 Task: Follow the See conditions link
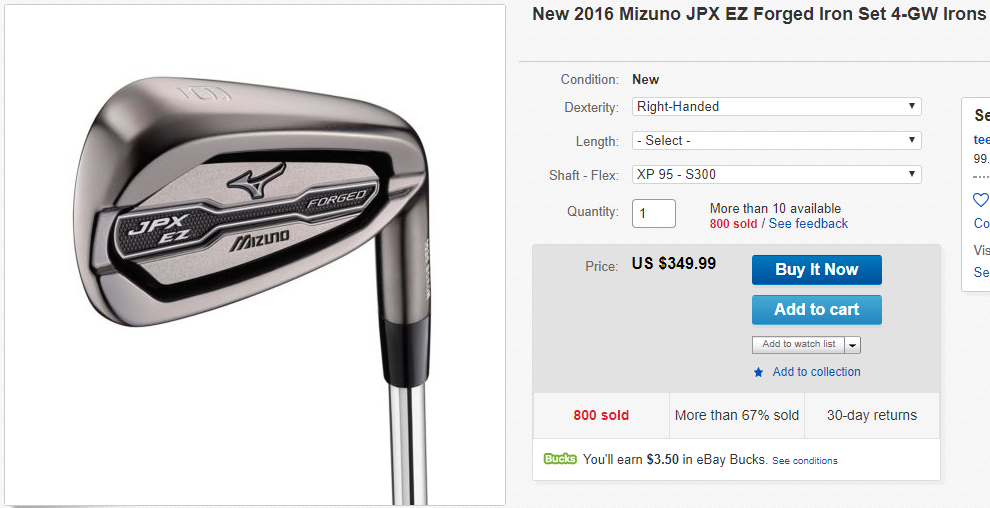805,461
